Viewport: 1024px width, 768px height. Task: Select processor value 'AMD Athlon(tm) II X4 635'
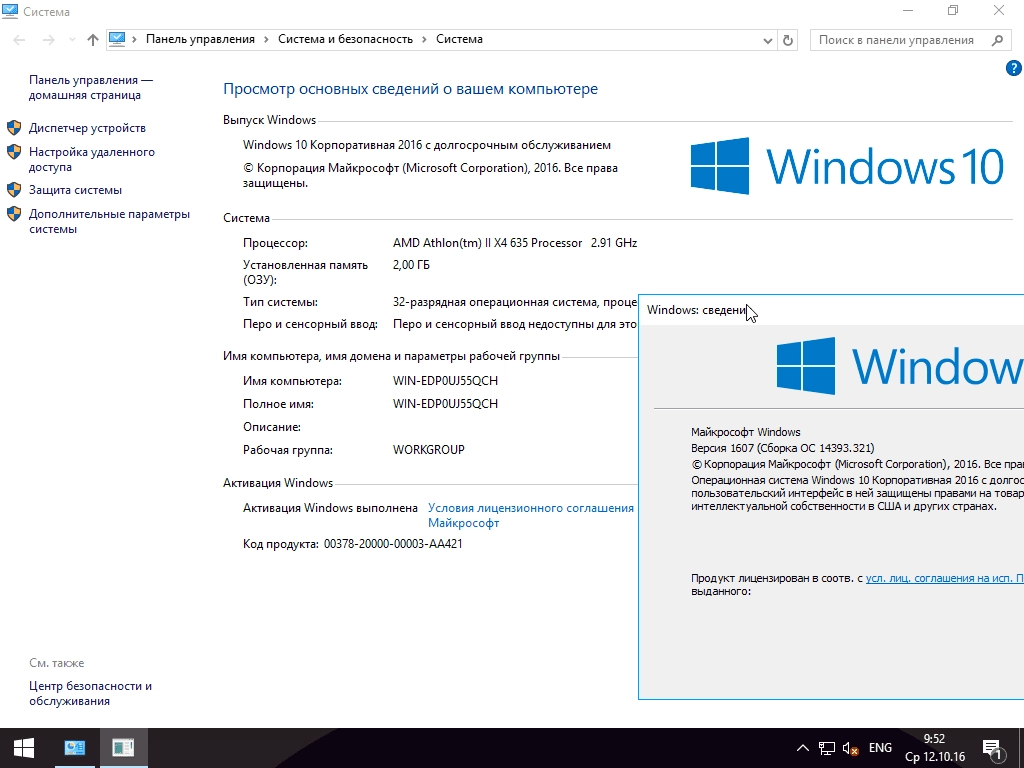(487, 243)
